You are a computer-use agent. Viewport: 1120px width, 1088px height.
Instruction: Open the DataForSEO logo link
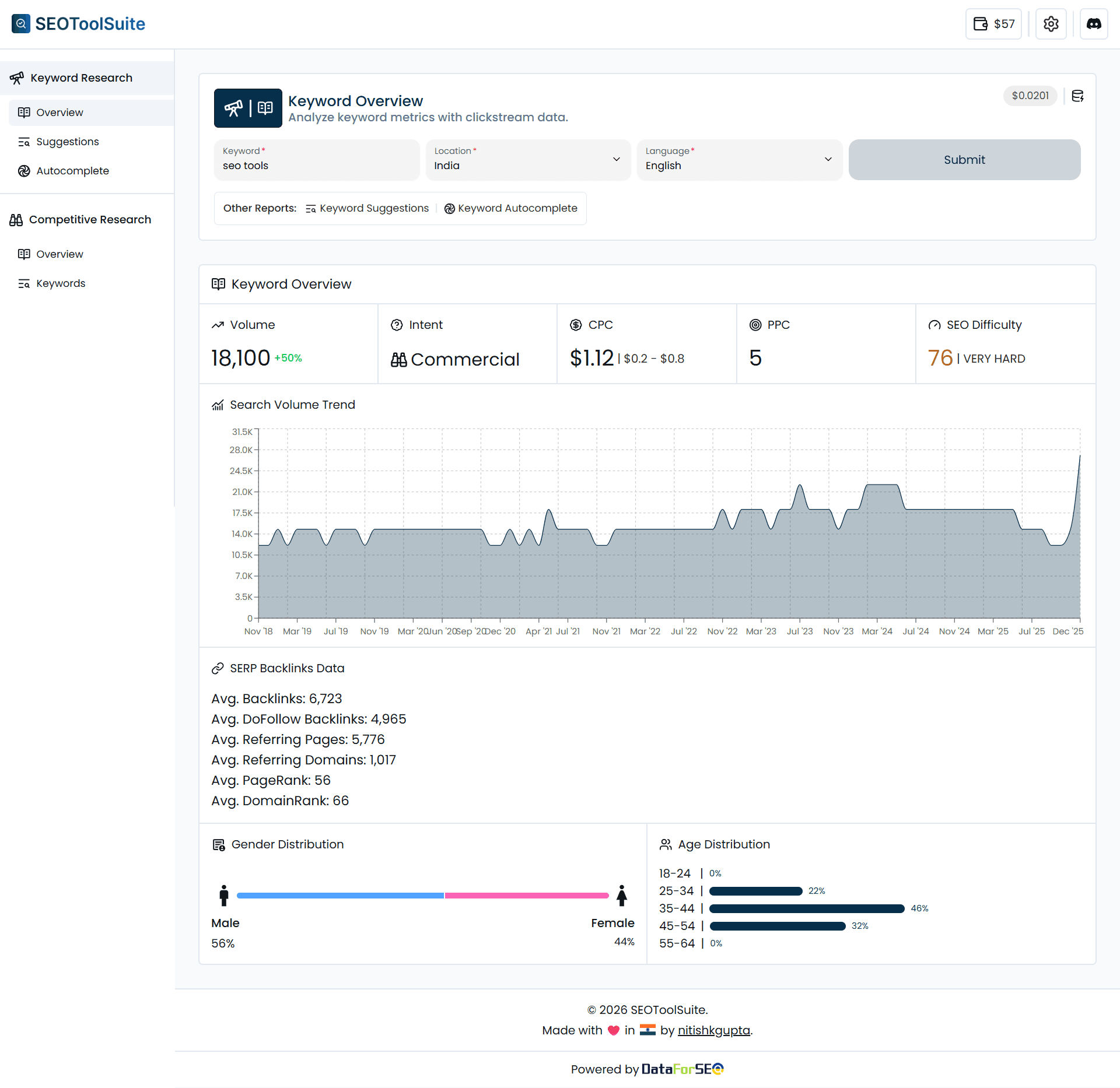click(x=682, y=1069)
